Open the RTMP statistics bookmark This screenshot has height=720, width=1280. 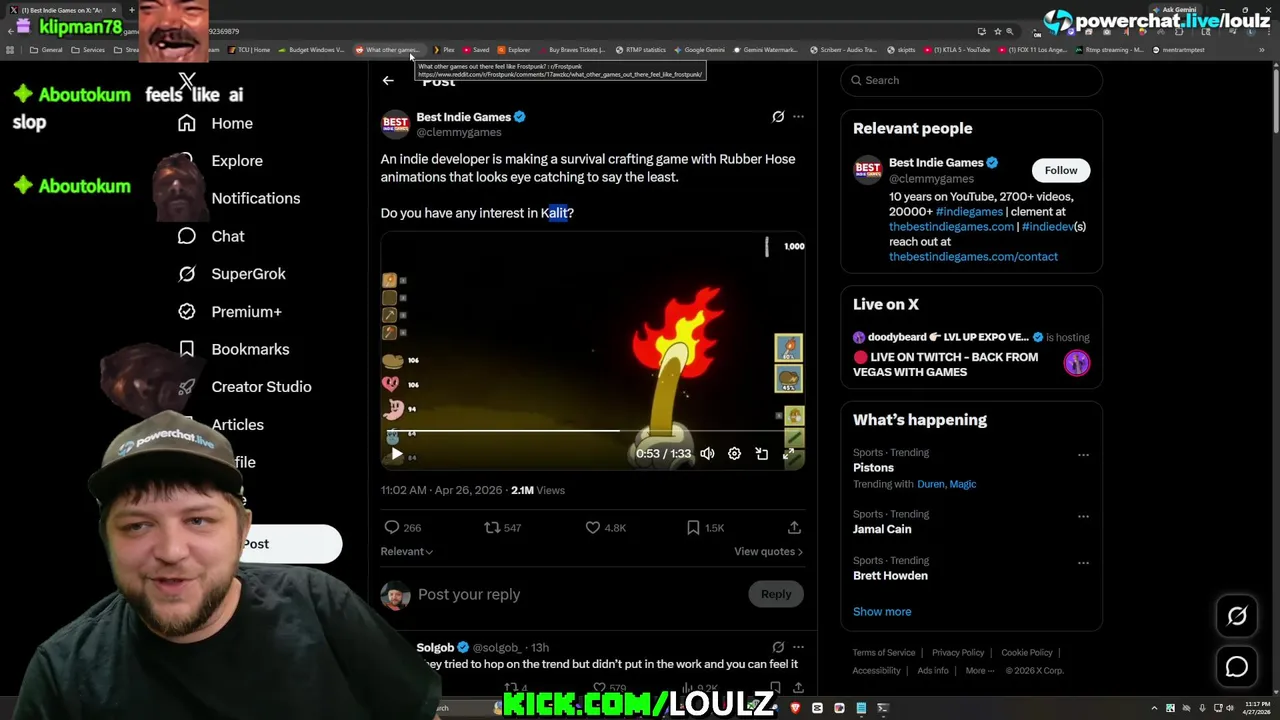tap(641, 50)
